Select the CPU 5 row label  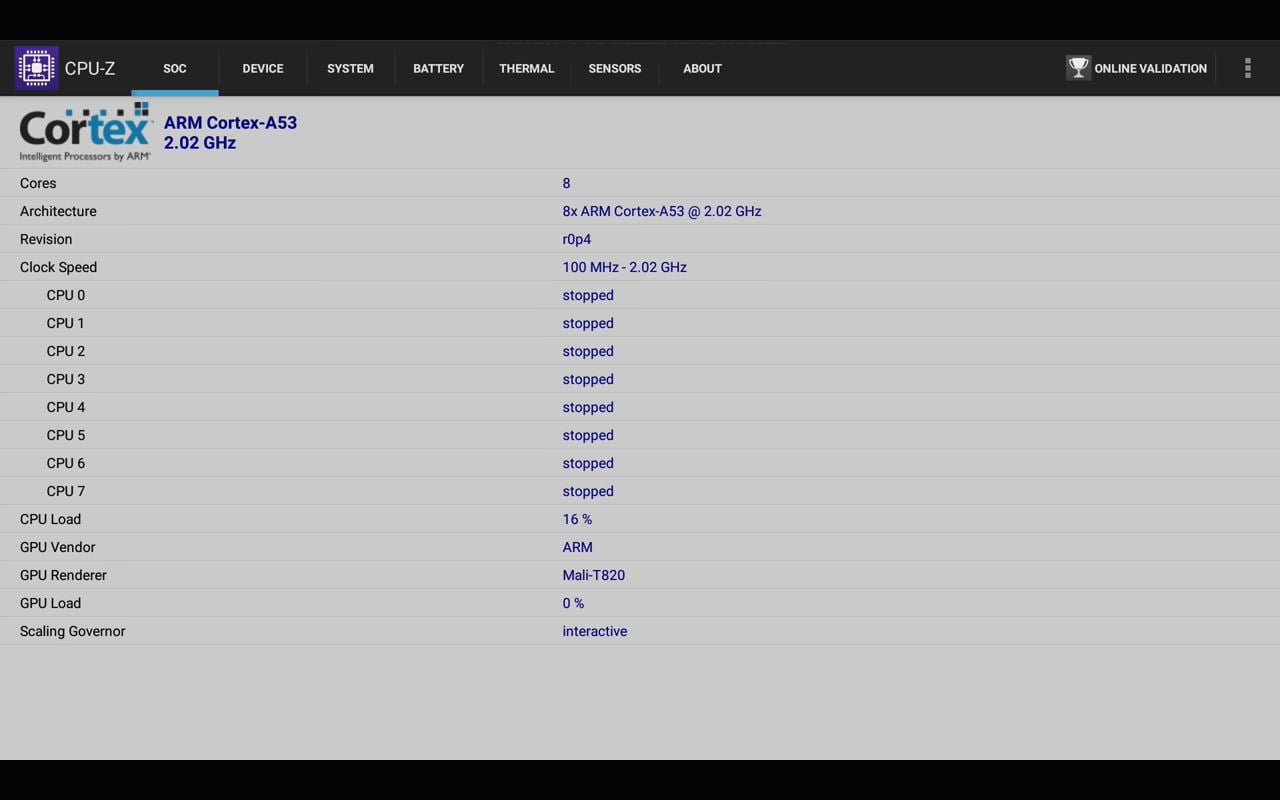point(66,435)
